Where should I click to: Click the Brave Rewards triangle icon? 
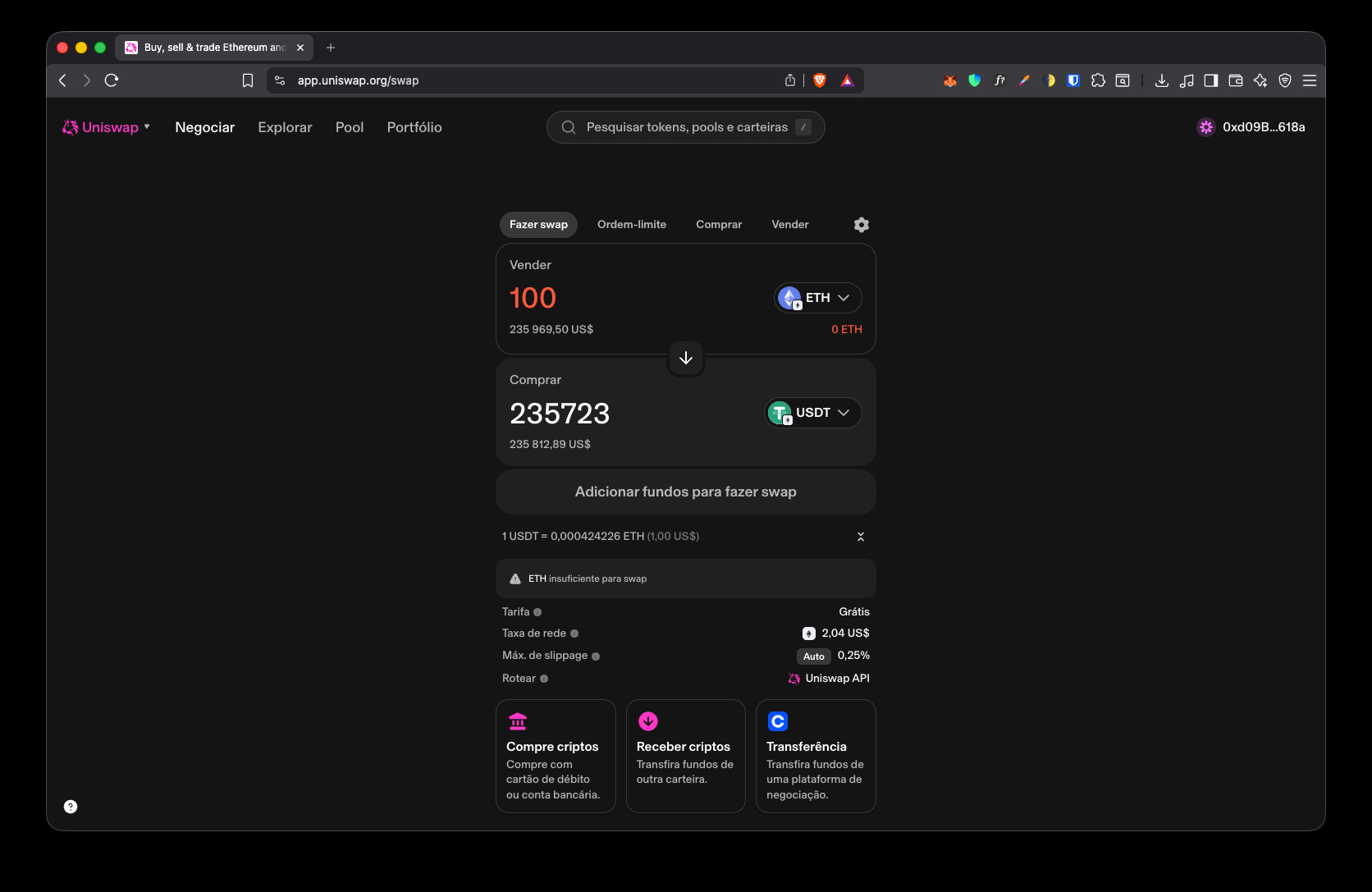(848, 80)
